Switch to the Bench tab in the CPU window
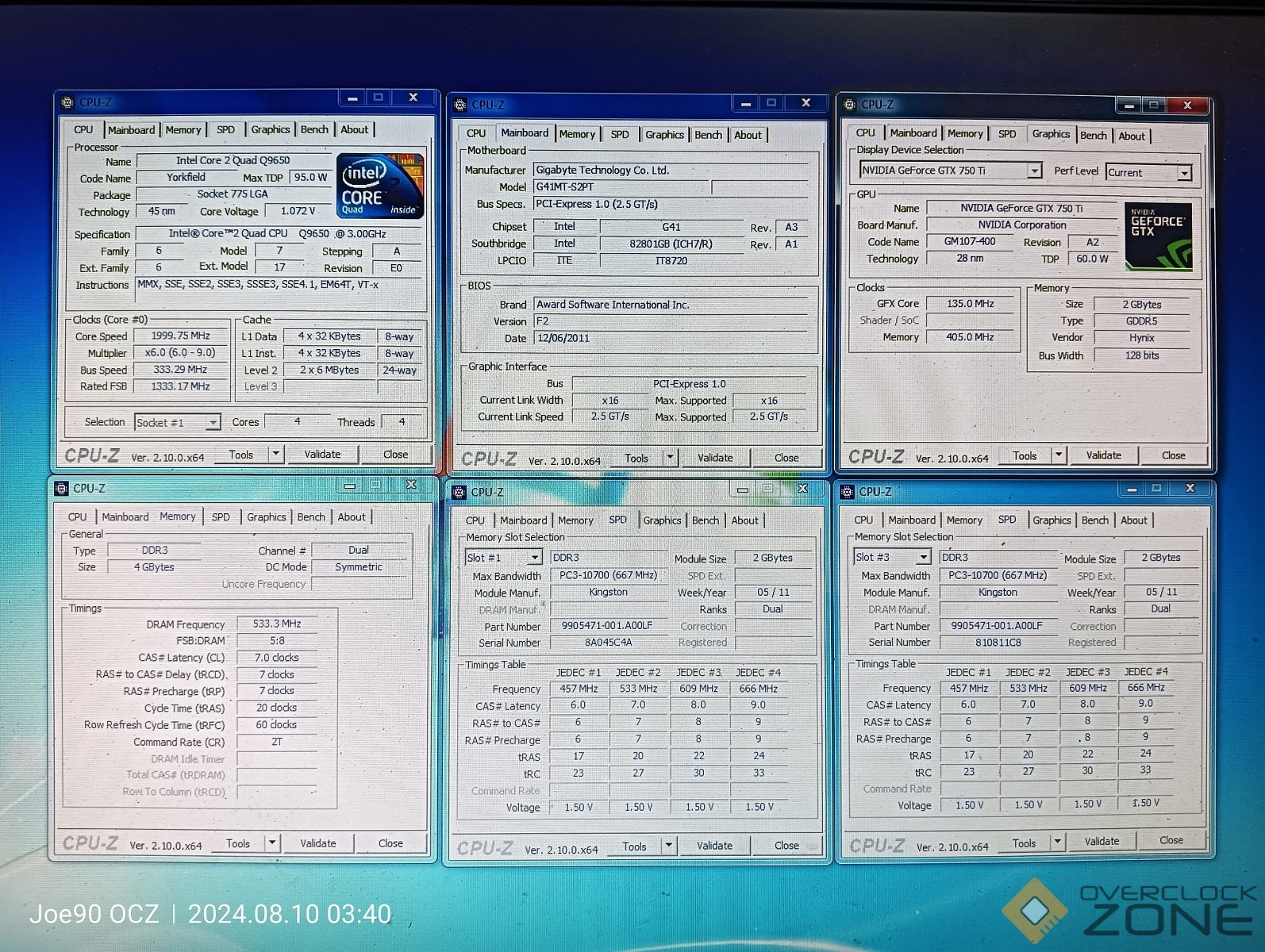This screenshot has width=1265, height=952. pos(314,129)
